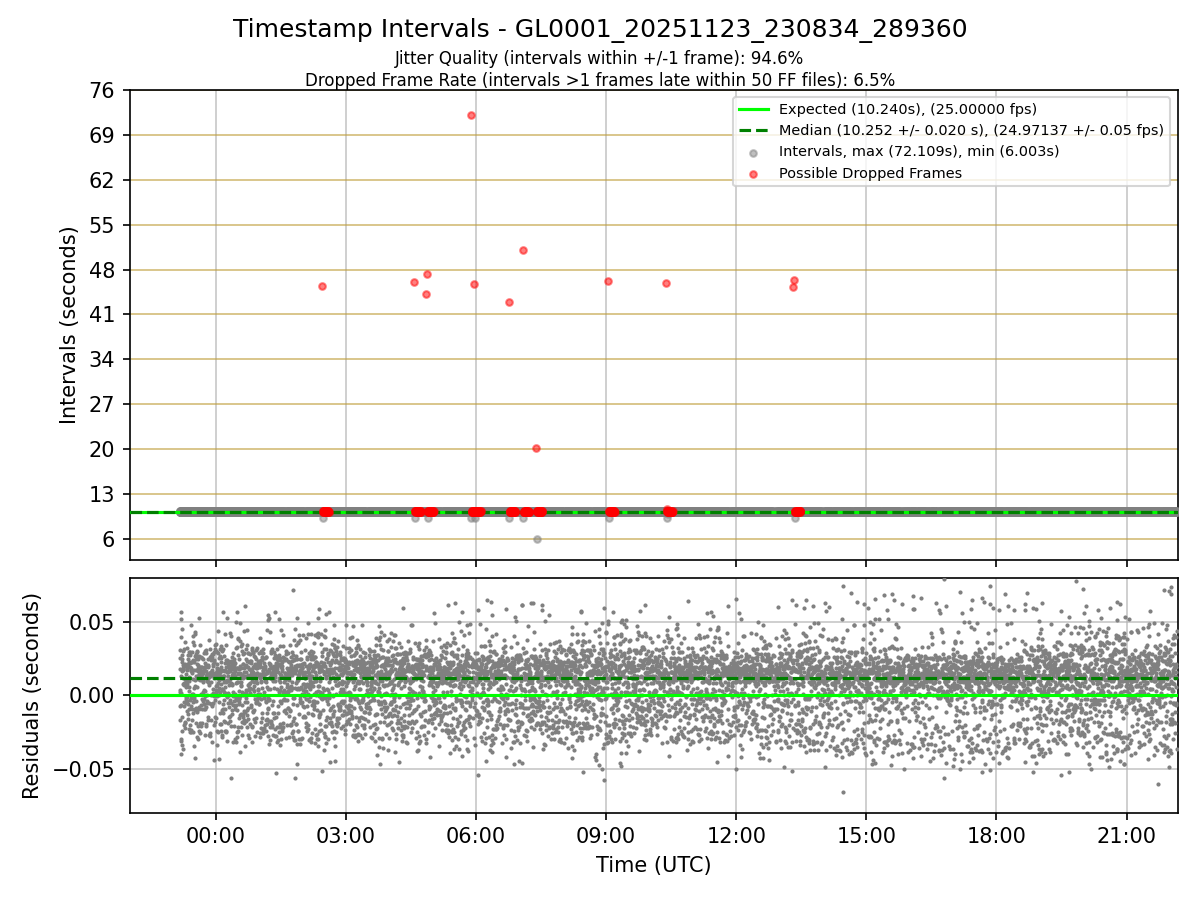Click the '09:00' x-axis tick label
The height and width of the screenshot is (900, 1200).
(606, 836)
